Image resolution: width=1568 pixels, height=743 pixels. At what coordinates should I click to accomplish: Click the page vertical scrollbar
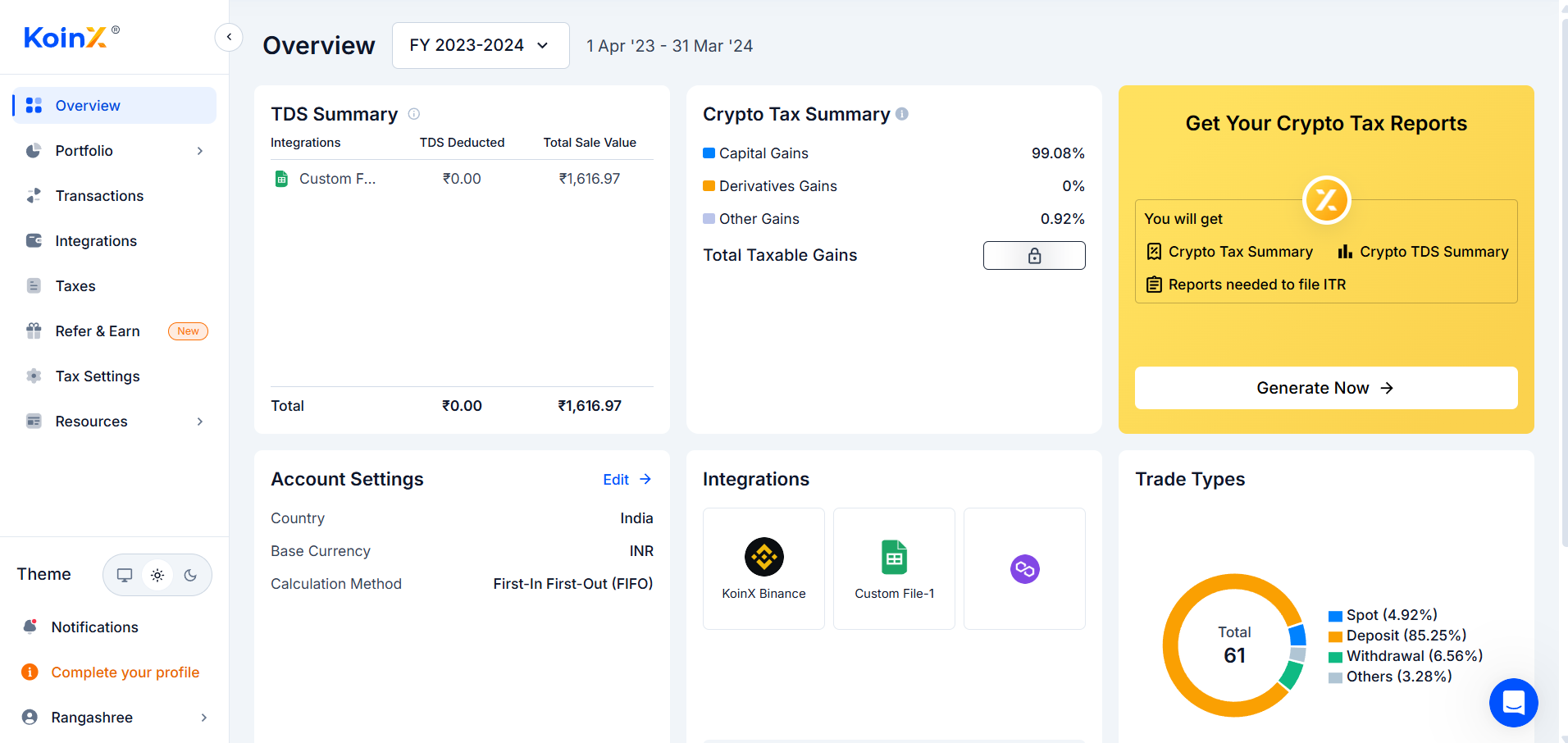tap(1563, 283)
